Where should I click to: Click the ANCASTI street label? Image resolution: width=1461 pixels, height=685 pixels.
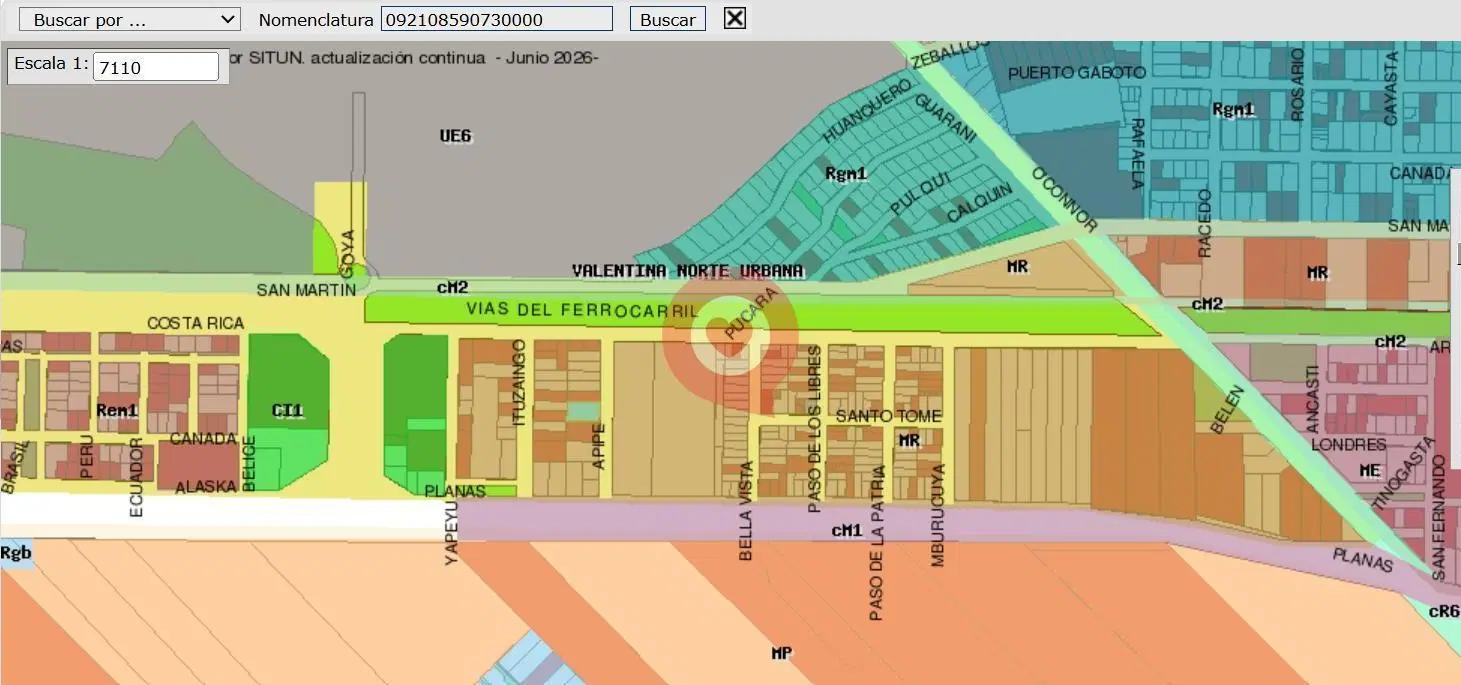tap(1313, 397)
